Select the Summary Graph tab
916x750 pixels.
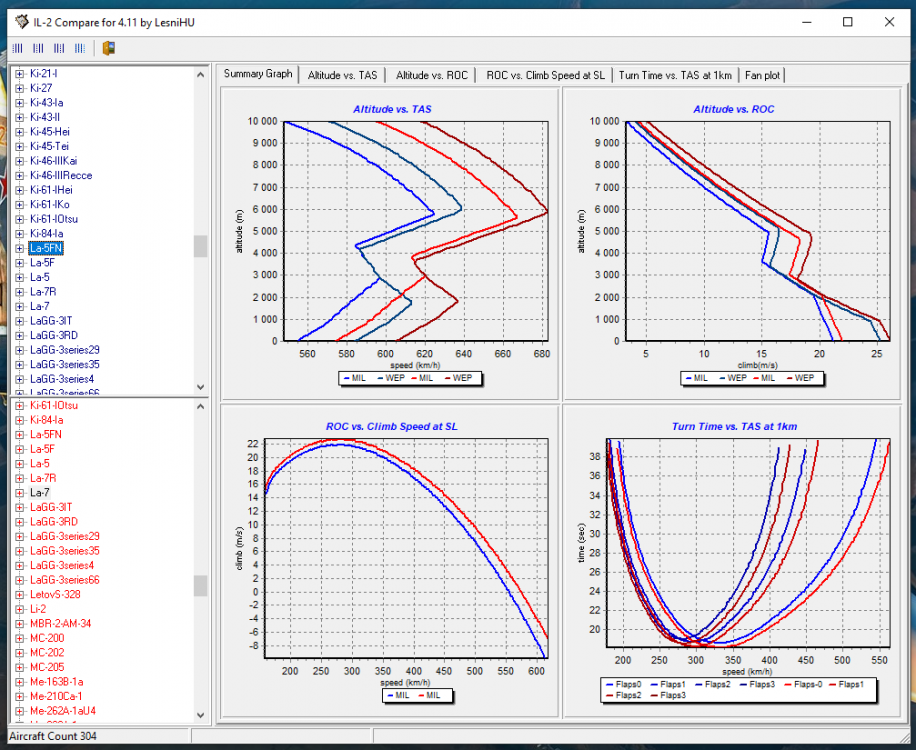tap(258, 74)
